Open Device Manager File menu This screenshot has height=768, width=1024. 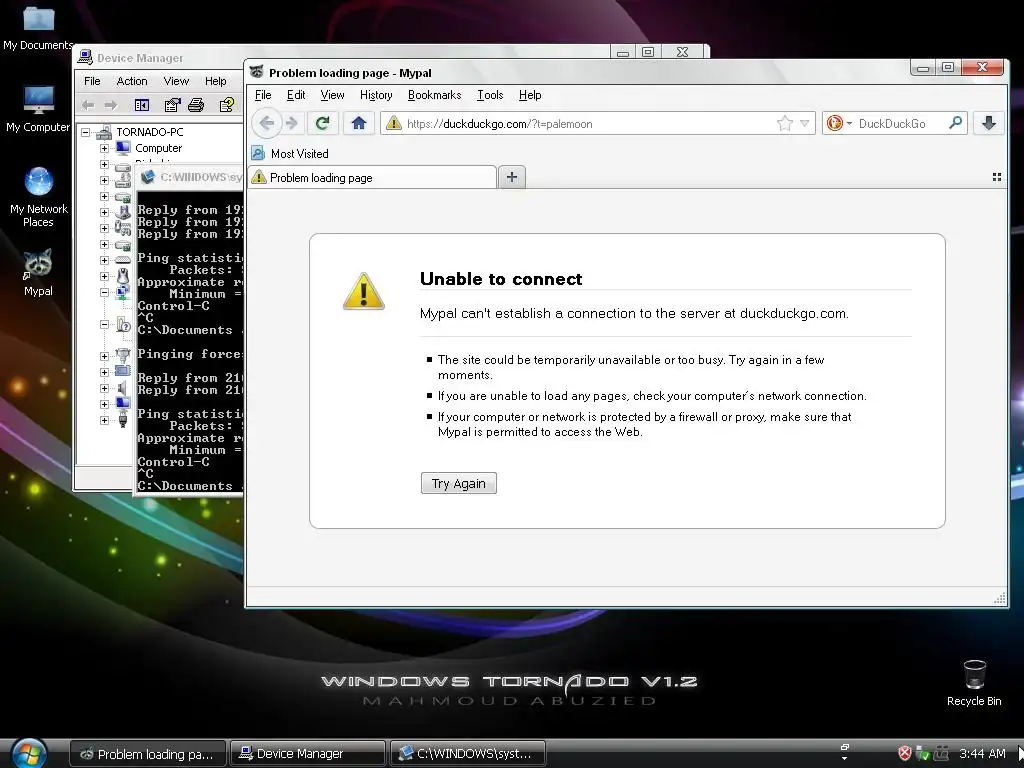click(x=92, y=81)
